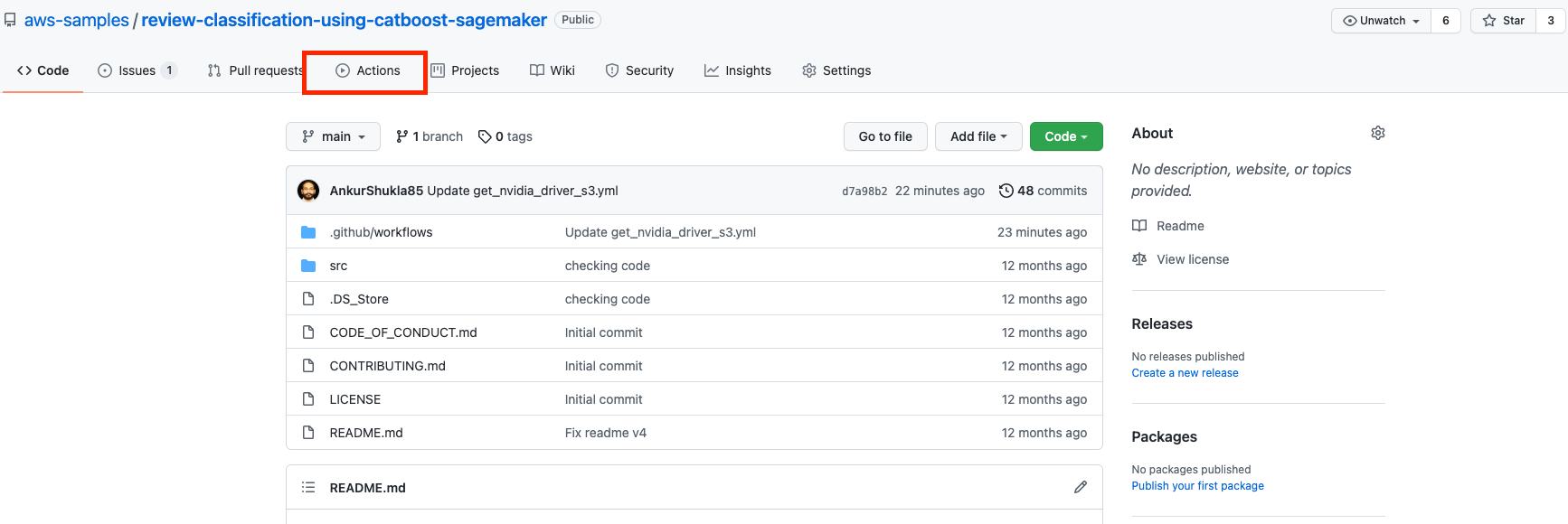The height and width of the screenshot is (524, 1568).
Task: Open 'Fix readme v4' commit message
Action: [x=606, y=433]
